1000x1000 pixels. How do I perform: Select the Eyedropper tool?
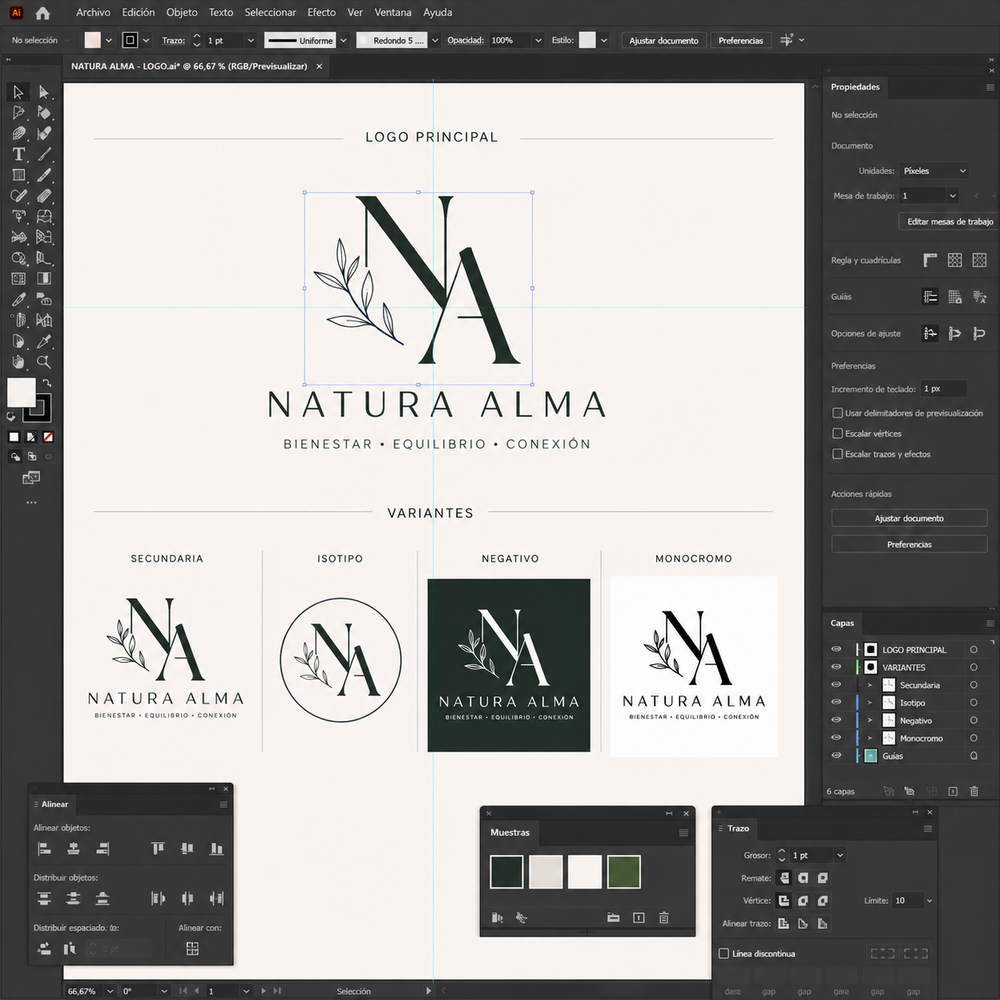(x=43, y=341)
